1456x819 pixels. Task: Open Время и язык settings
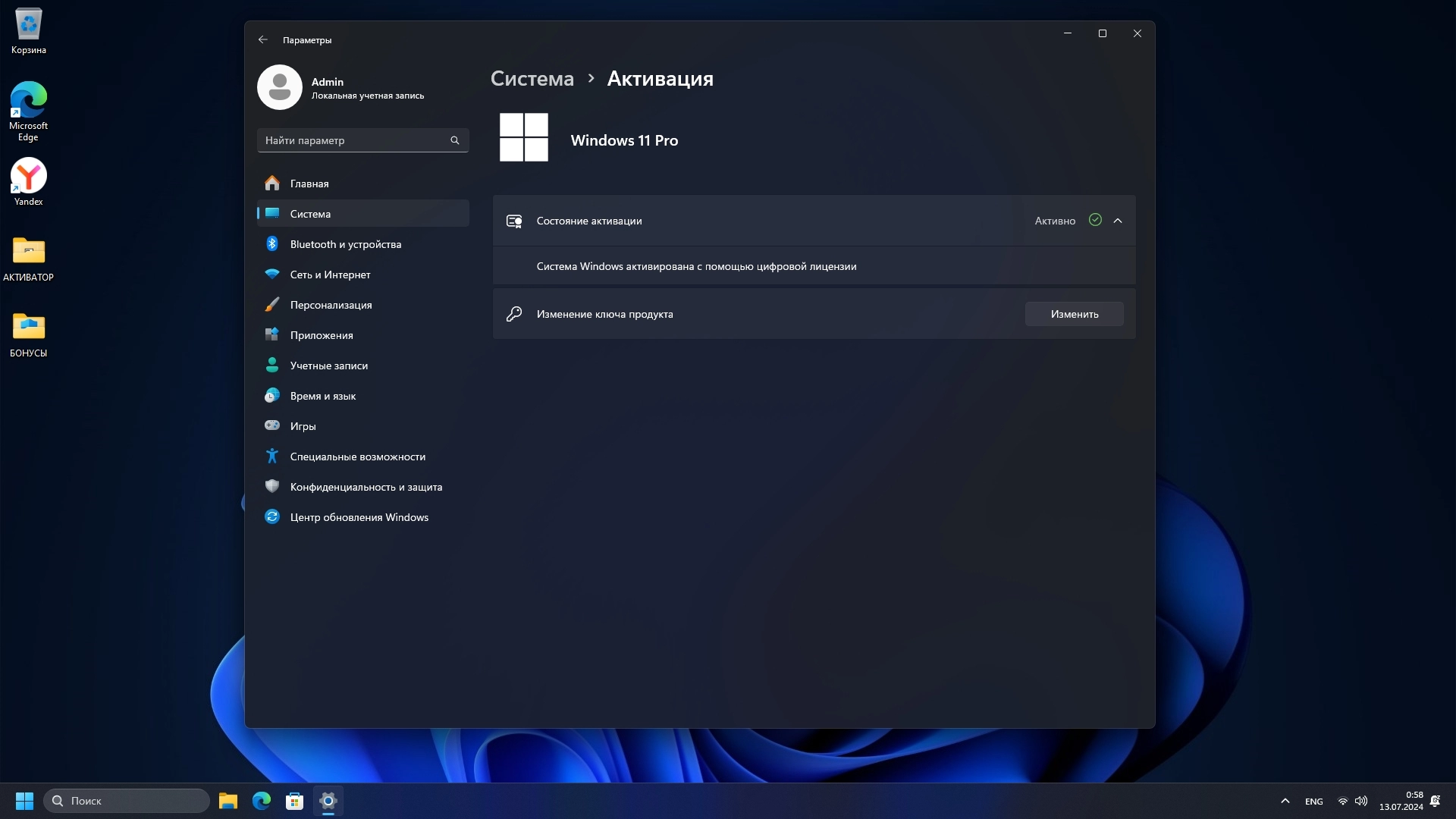click(x=322, y=396)
